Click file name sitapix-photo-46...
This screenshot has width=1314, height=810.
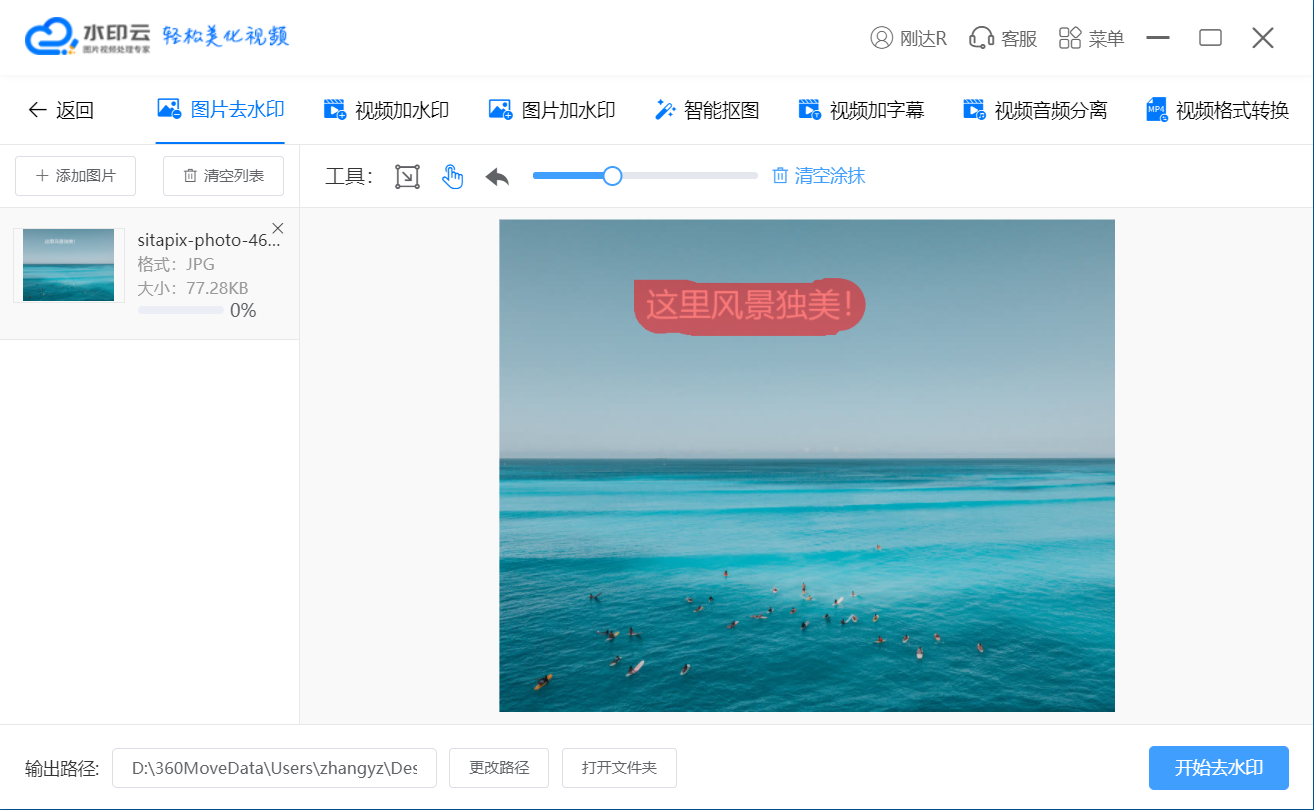[209, 240]
